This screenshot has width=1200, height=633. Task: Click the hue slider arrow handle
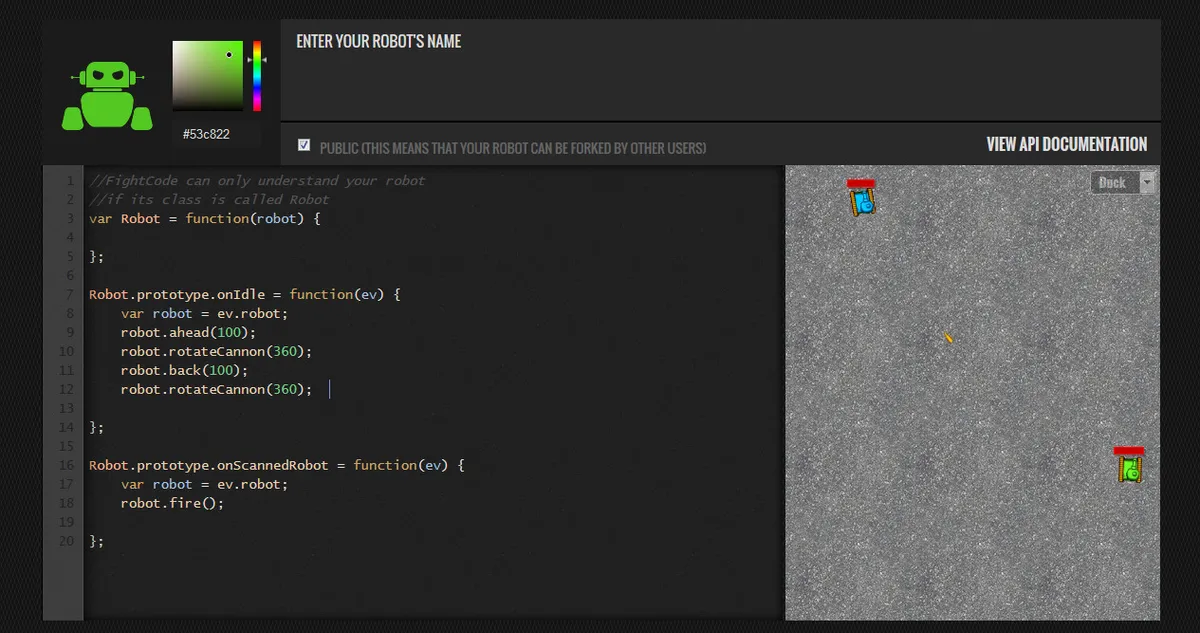point(250,60)
